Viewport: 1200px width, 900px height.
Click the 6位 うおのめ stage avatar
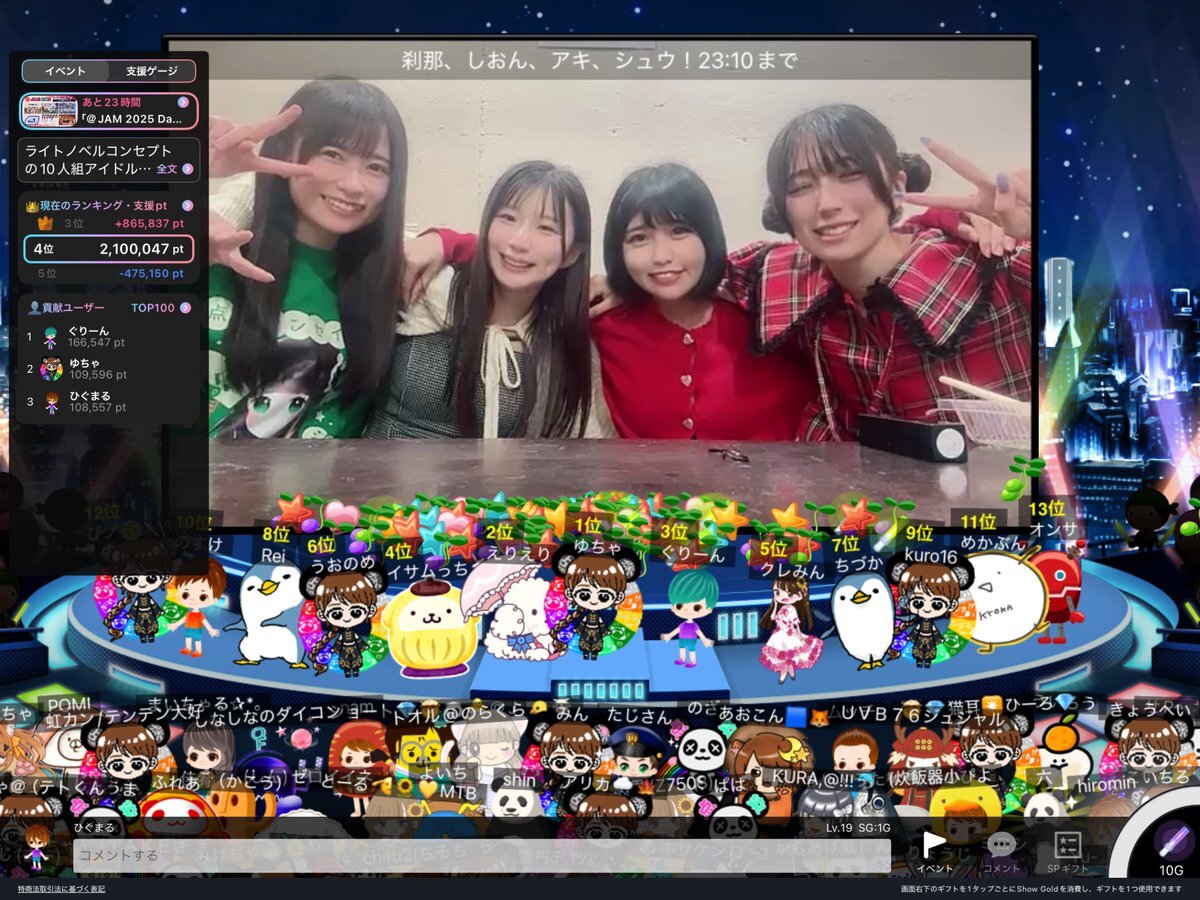coord(344,620)
